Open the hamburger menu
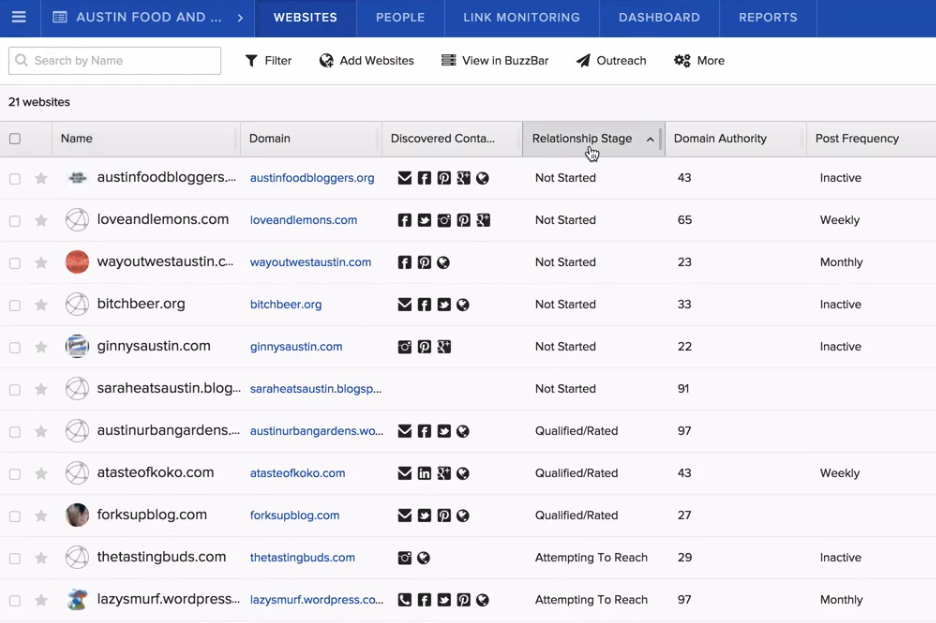 (x=19, y=17)
